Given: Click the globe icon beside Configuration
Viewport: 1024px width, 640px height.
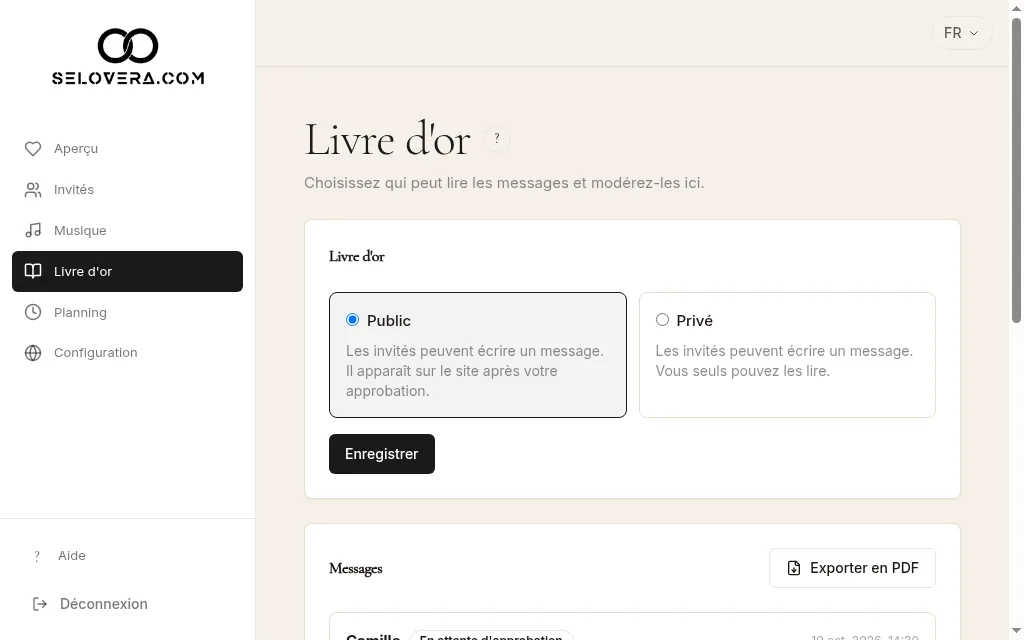Looking at the screenshot, I should 33,353.
